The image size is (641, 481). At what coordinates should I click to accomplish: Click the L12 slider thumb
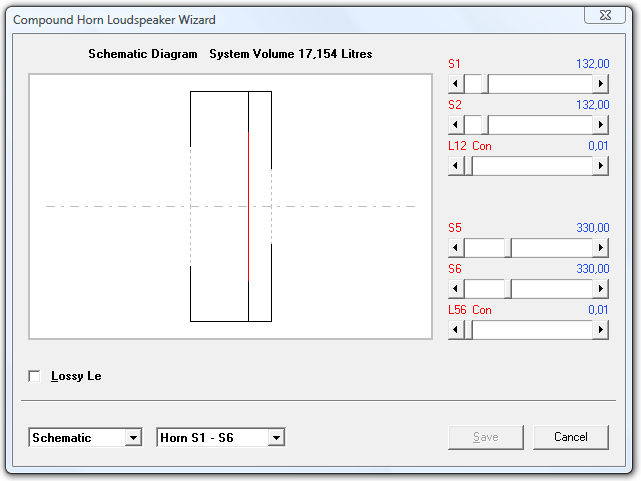click(x=468, y=166)
